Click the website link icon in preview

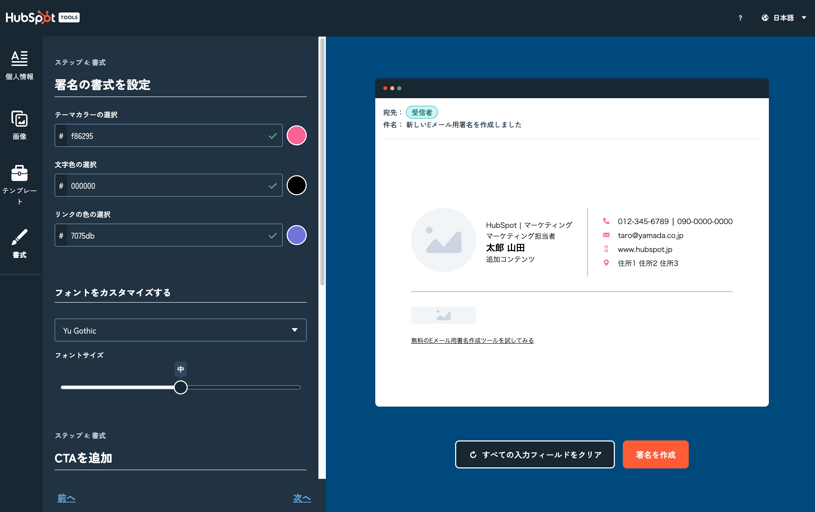[x=606, y=249]
